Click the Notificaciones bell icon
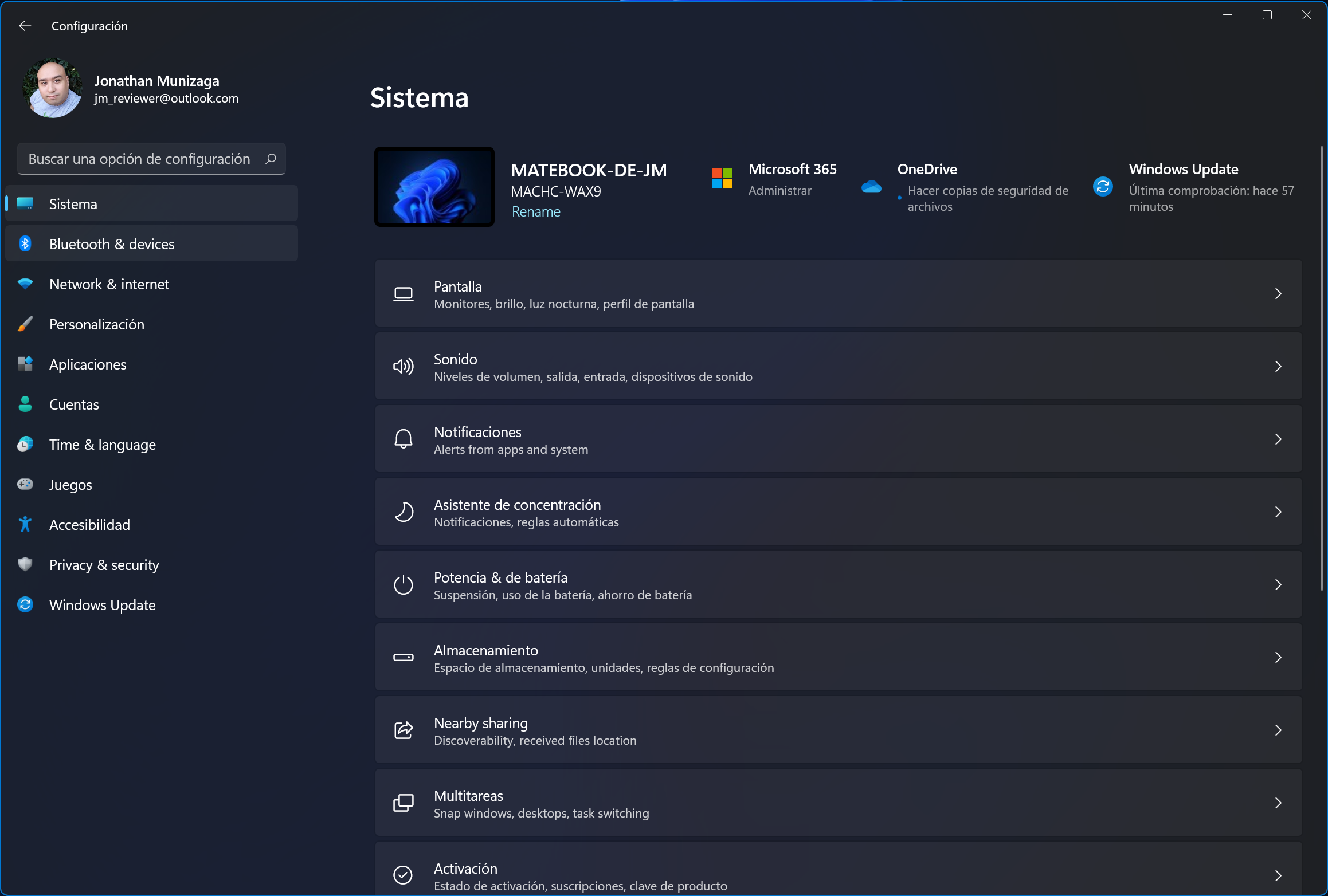 click(404, 439)
